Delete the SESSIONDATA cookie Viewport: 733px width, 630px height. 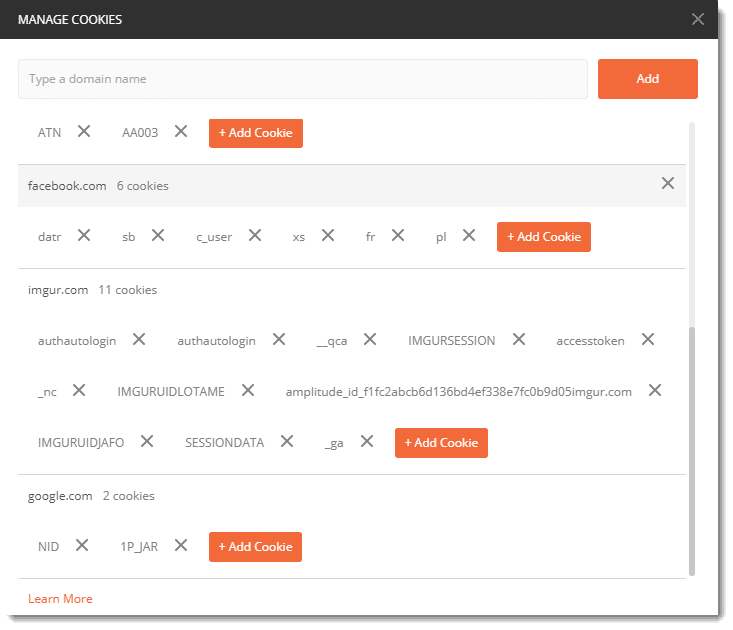(287, 441)
